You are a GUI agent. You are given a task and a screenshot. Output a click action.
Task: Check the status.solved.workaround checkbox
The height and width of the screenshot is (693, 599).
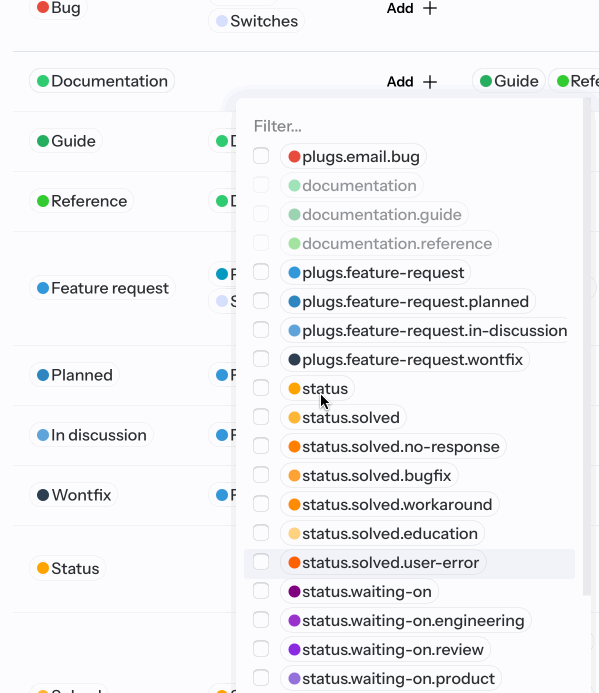[x=261, y=504]
